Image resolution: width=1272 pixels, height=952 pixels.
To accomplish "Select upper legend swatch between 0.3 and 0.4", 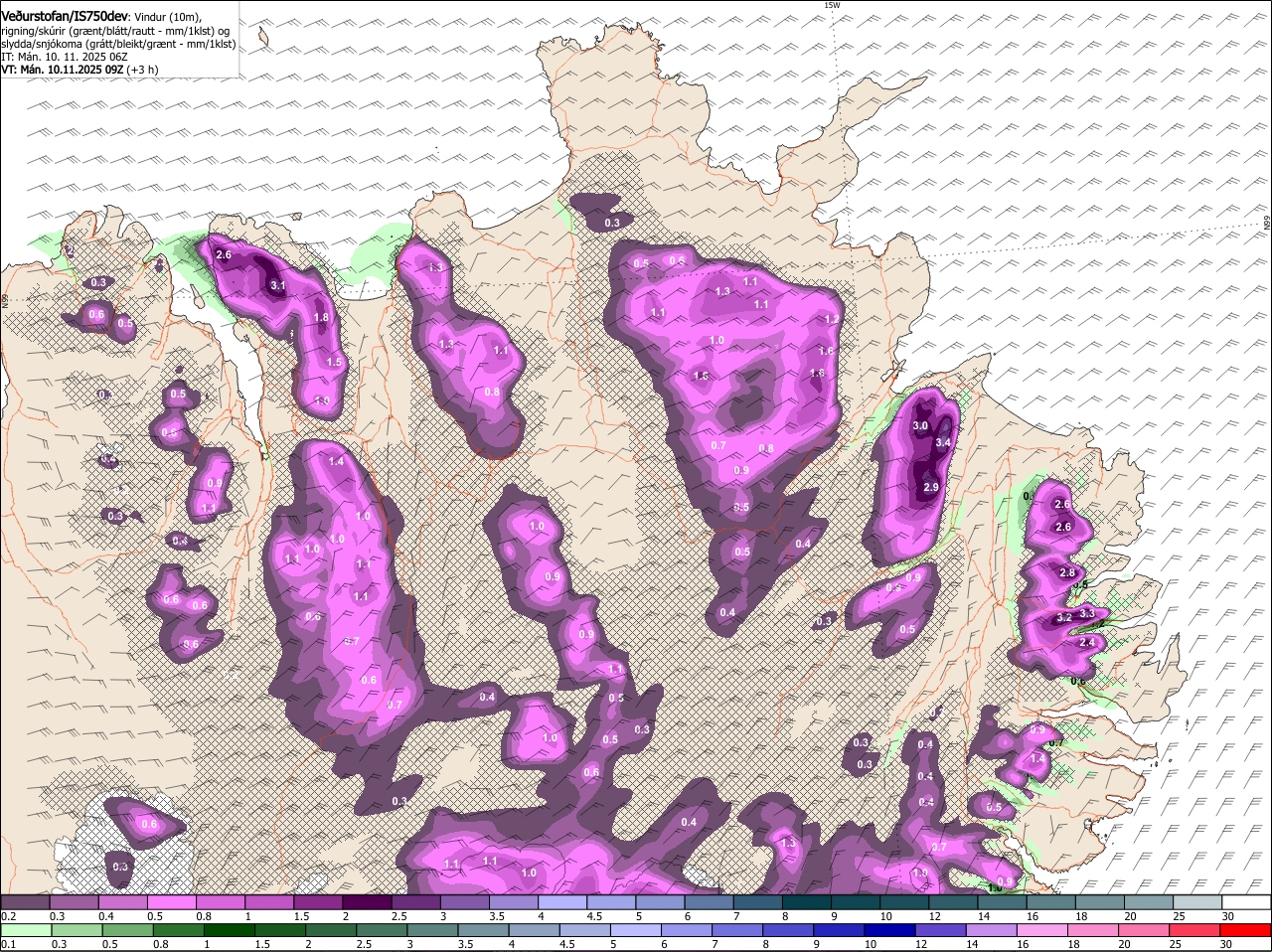I will tap(74, 901).
